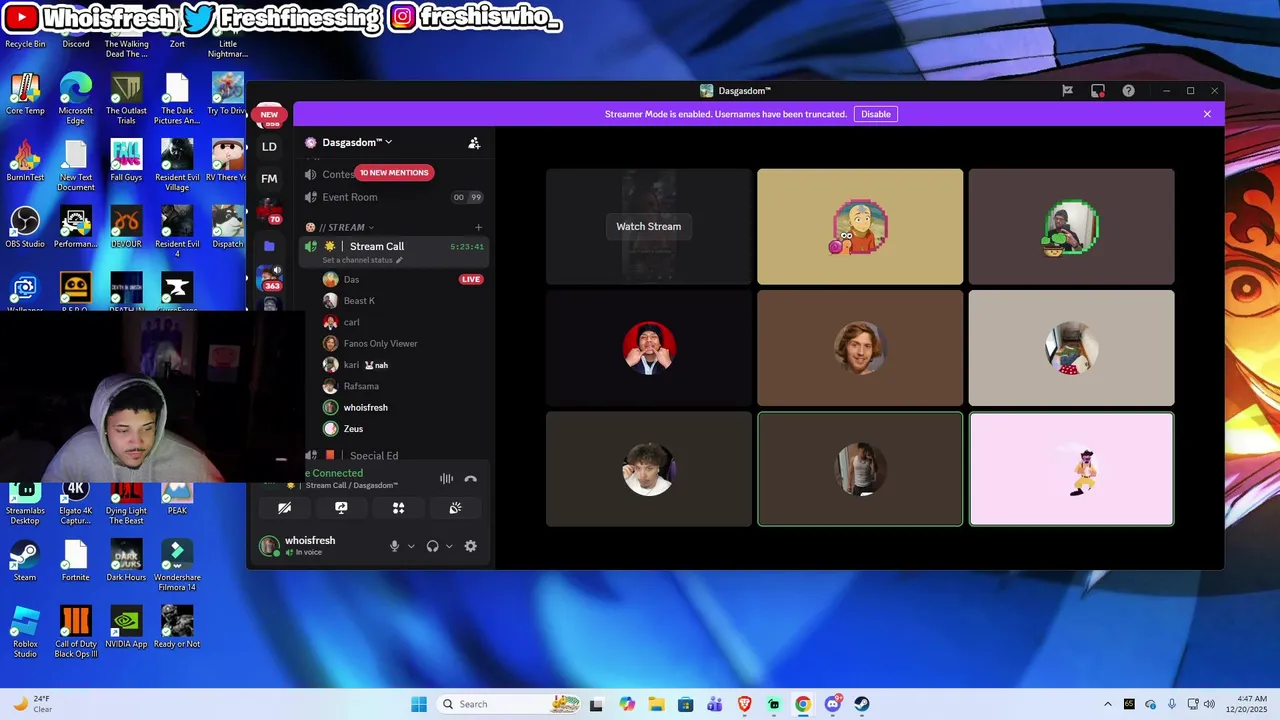Open the Fall Guys desktop shortcut
Screen dimensions: 1280x720
126,160
